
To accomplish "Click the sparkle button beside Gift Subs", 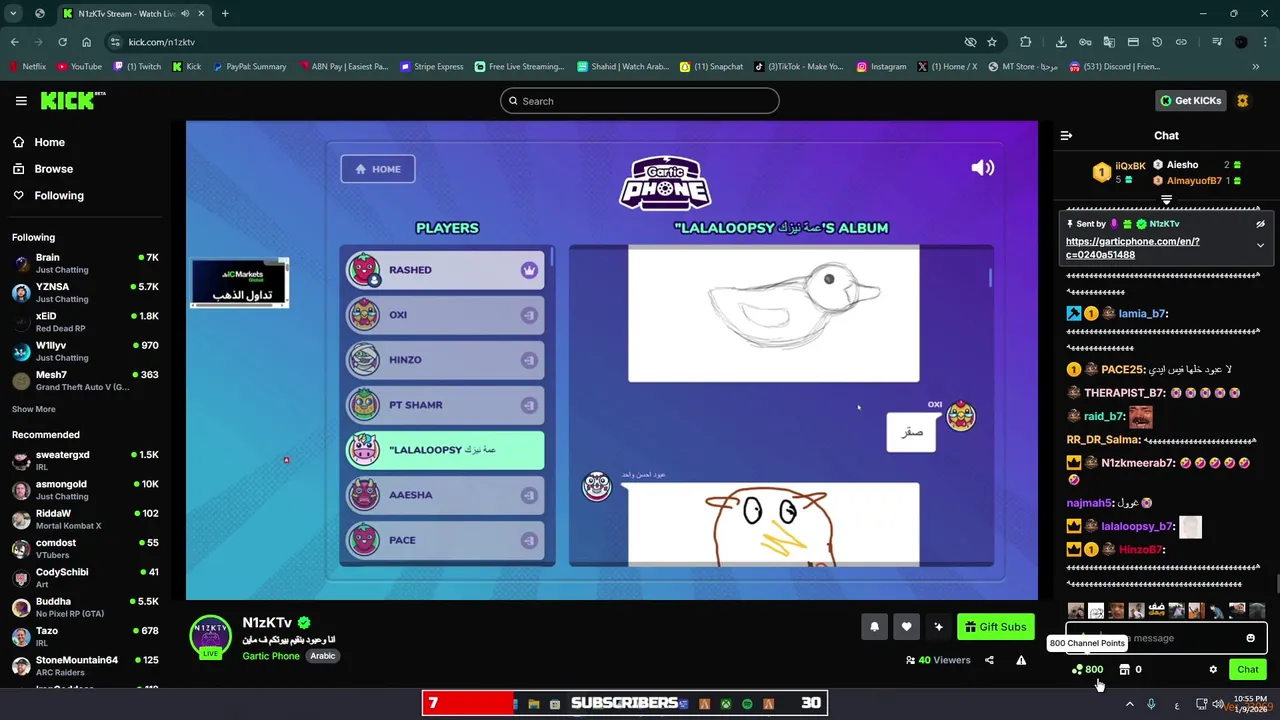I will (x=938, y=627).
